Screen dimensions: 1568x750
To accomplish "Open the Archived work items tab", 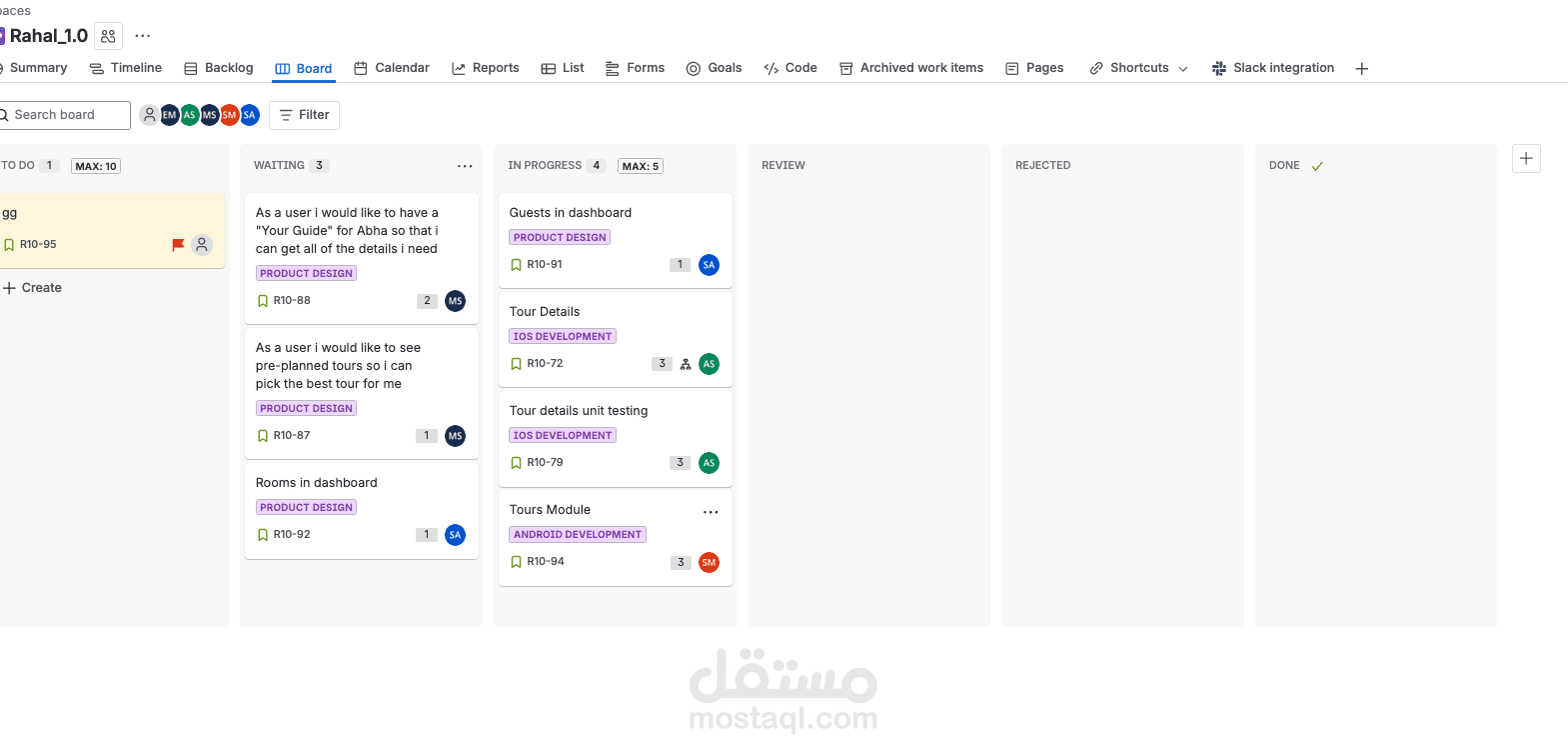I will click(911, 68).
